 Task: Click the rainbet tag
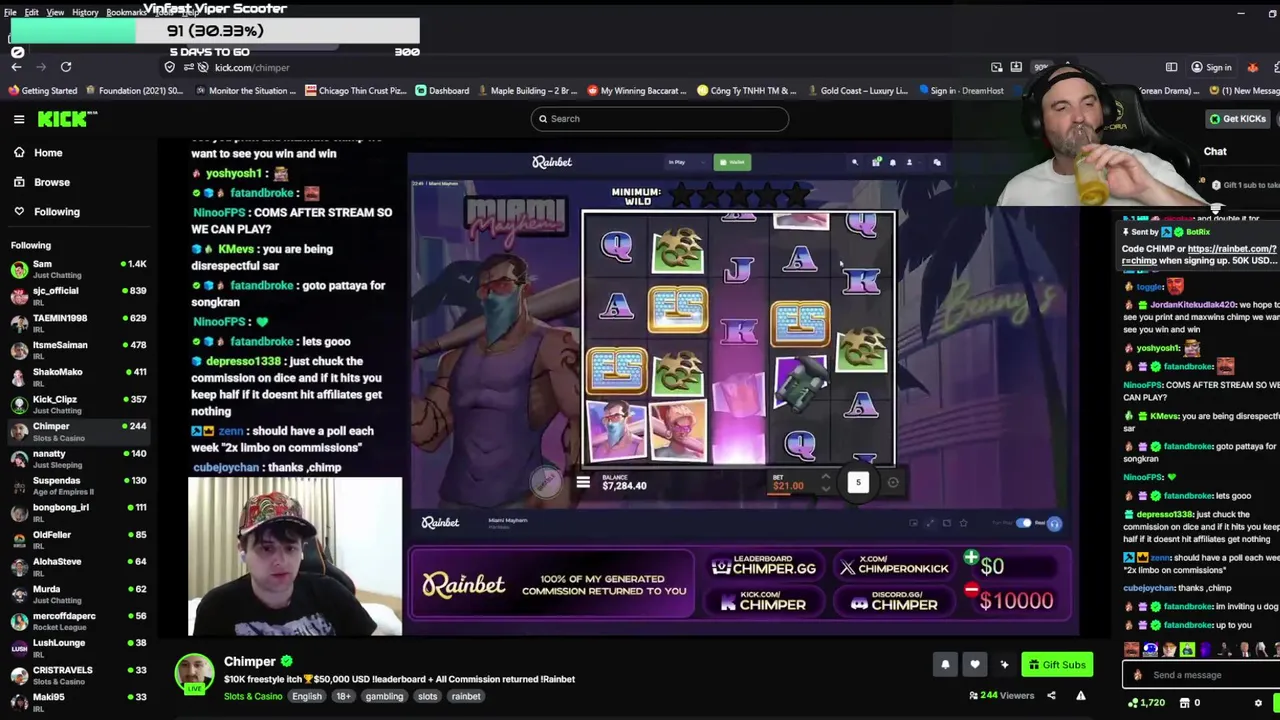click(x=465, y=696)
